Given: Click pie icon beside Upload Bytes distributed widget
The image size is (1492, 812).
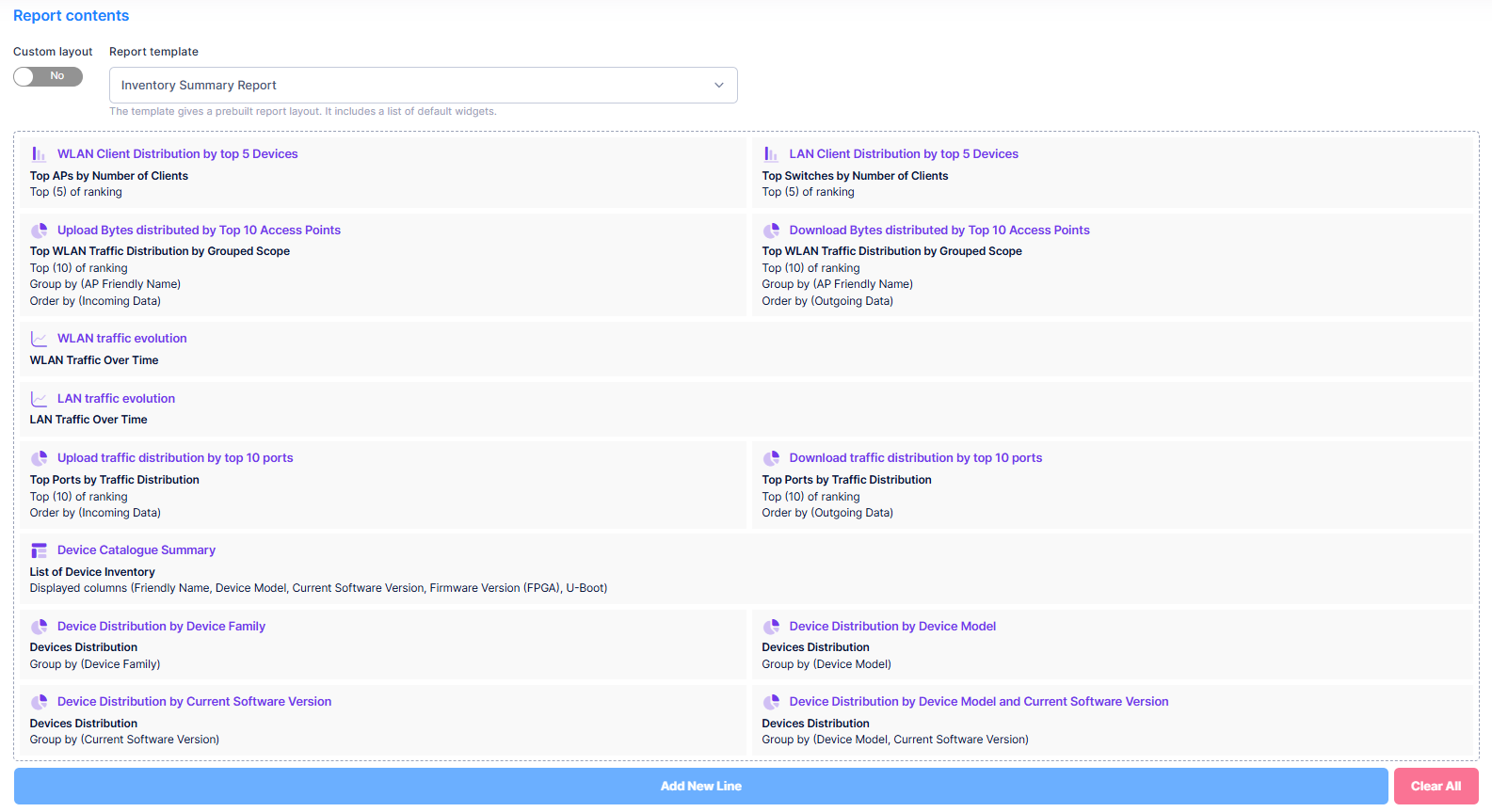Looking at the screenshot, I should pyautogui.click(x=39, y=231).
